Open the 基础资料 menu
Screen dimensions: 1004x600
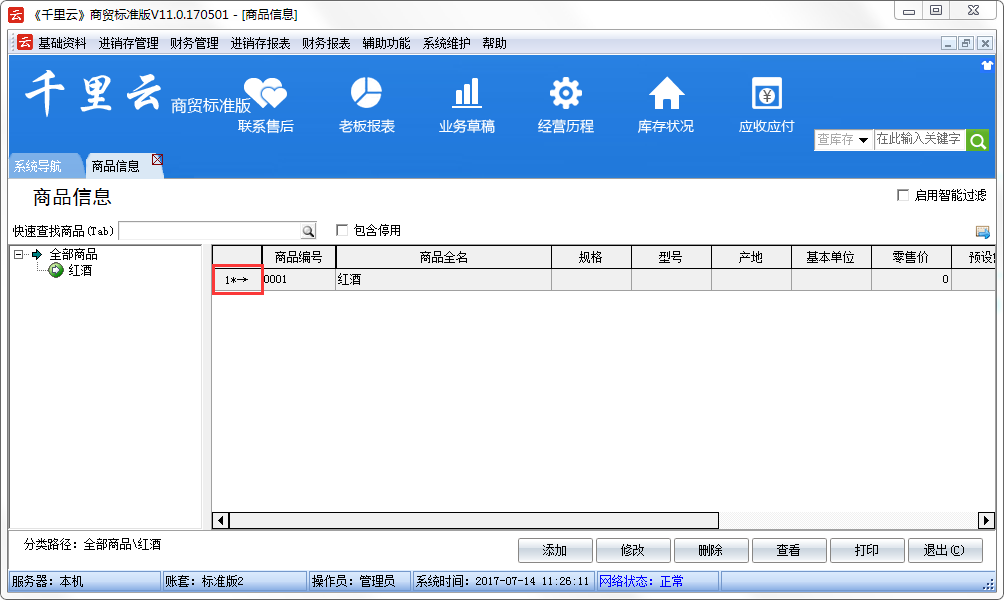[62, 43]
